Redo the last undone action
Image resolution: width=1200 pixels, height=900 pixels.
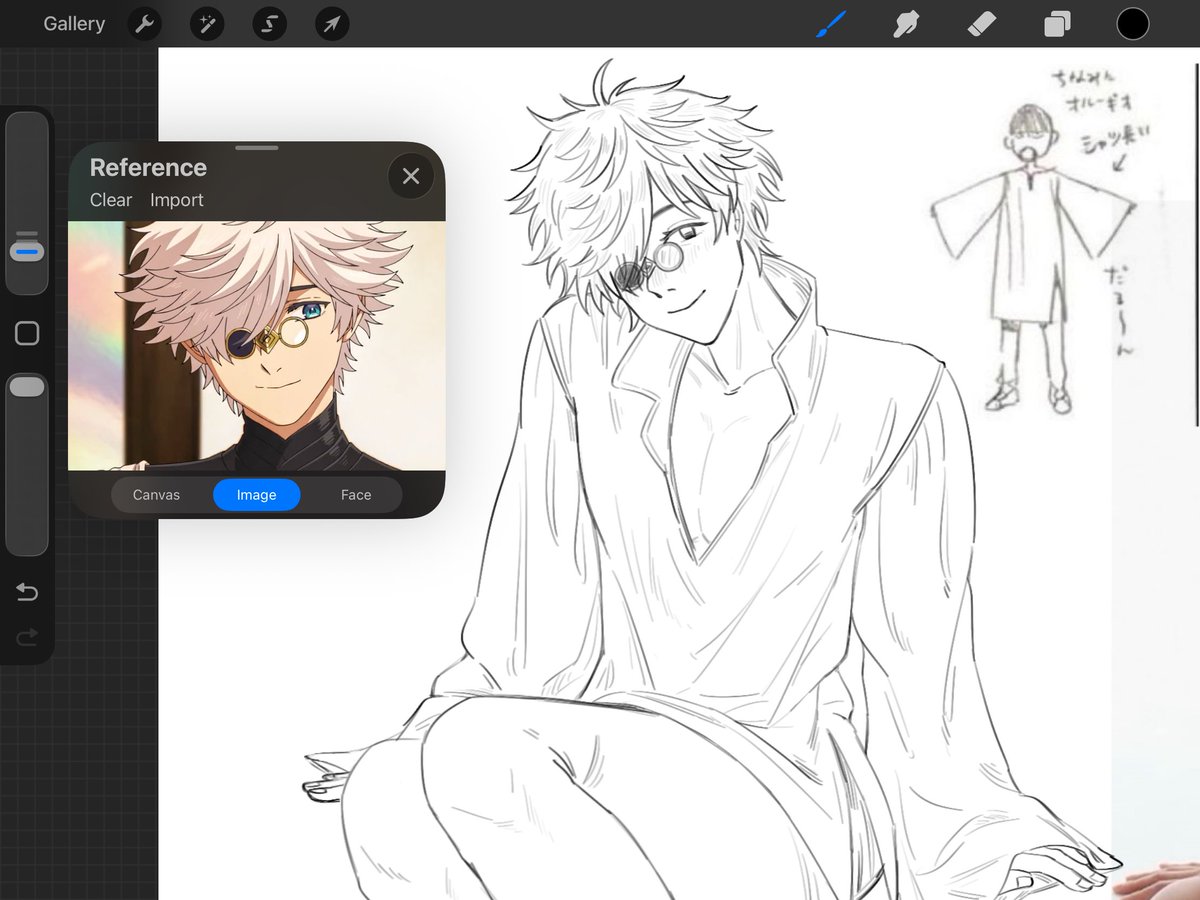click(x=27, y=636)
